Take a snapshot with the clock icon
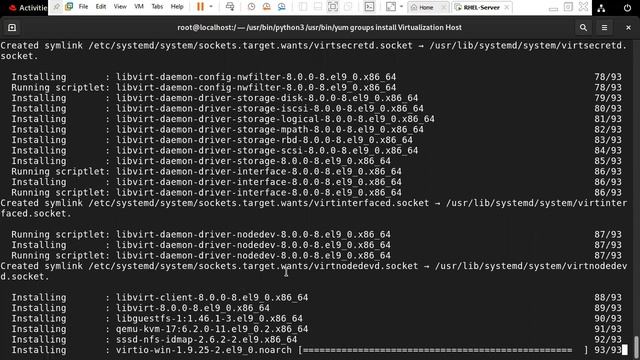Screen dimensions: 640x360 [x=251, y=7]
